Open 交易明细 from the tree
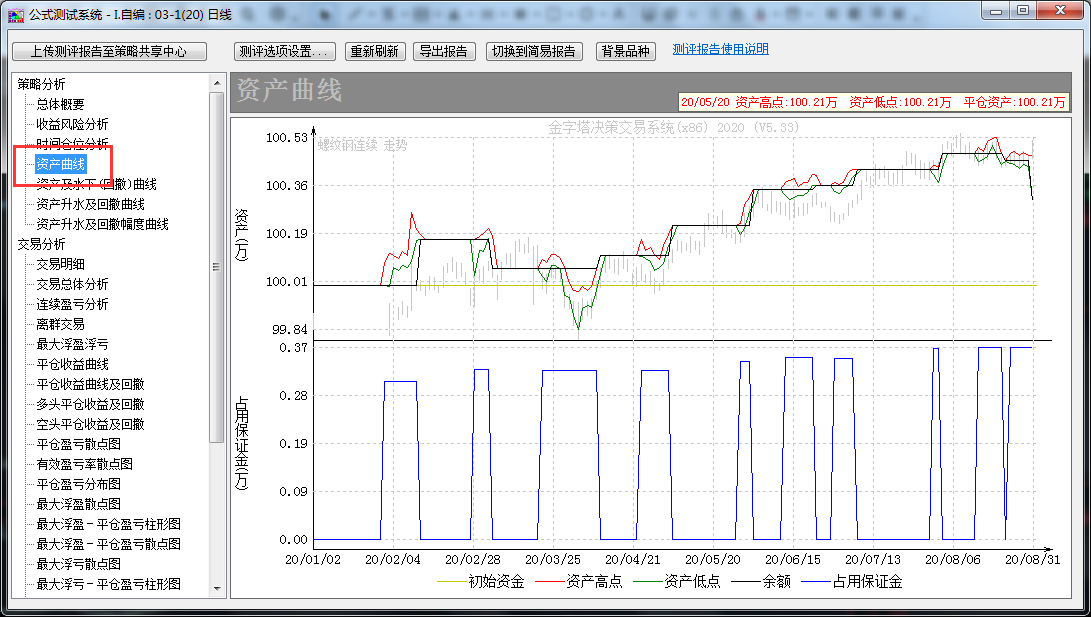The height and width of the screenshot is (617, 1091). 60,264
